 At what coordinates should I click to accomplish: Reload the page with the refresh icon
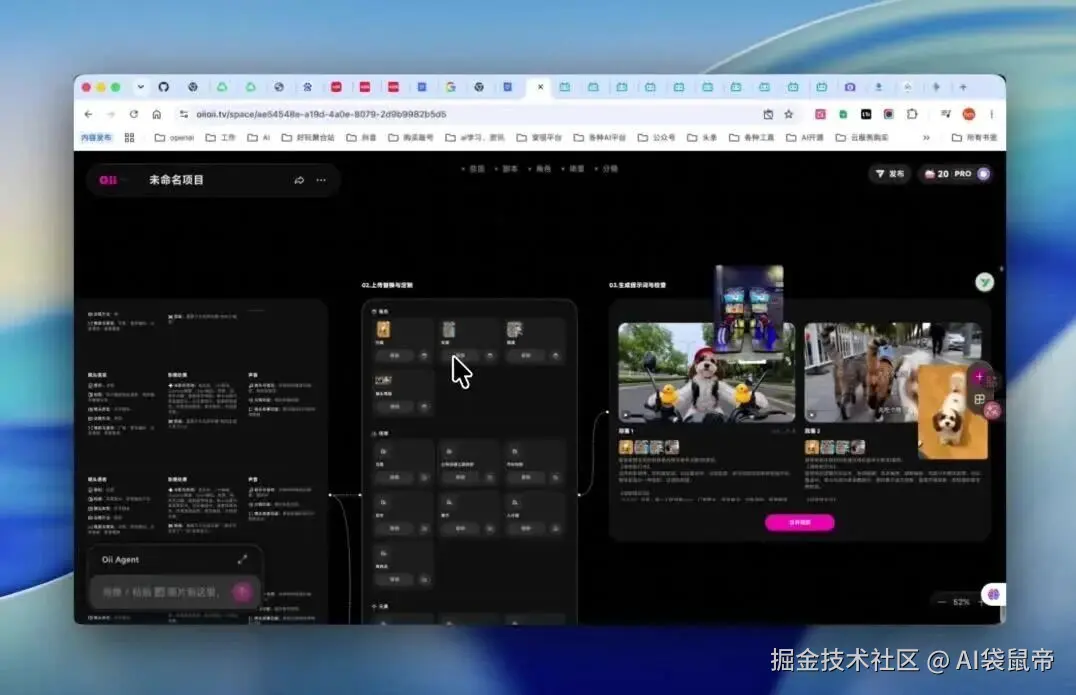point(134,114)
